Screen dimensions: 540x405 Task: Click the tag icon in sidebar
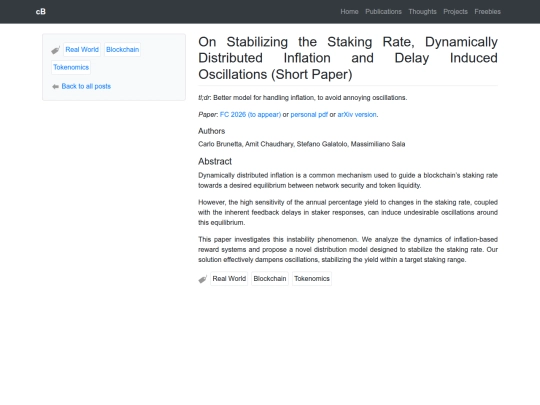(x=56, y=50)
